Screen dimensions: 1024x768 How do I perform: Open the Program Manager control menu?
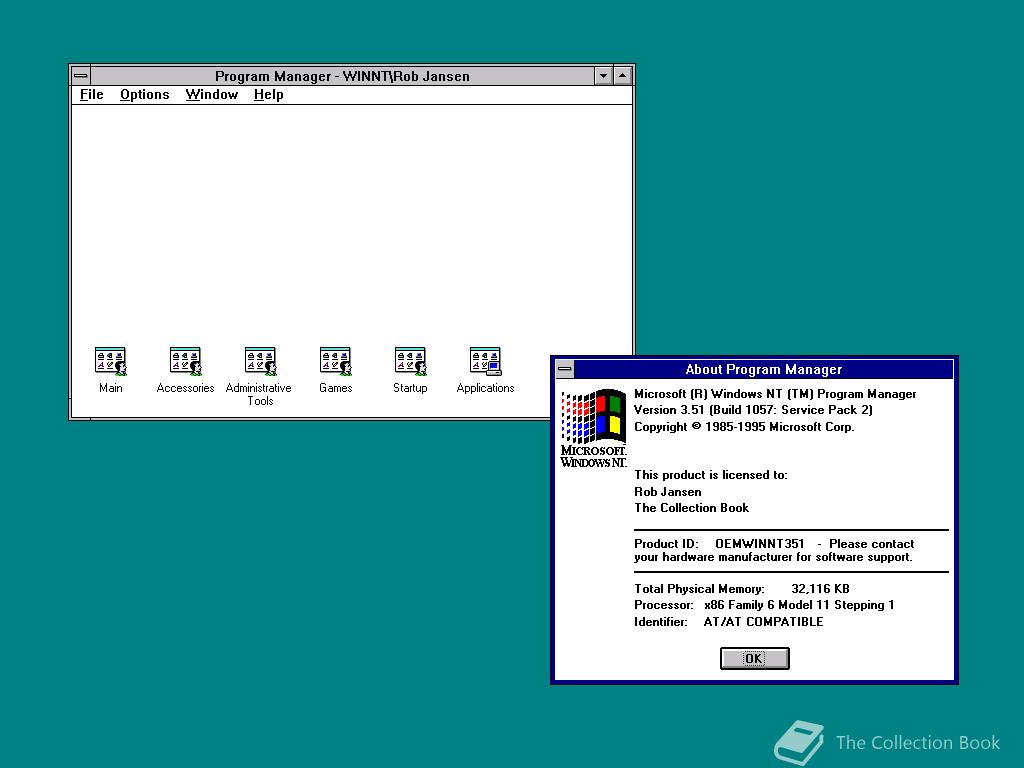click(x=80, y=75)
